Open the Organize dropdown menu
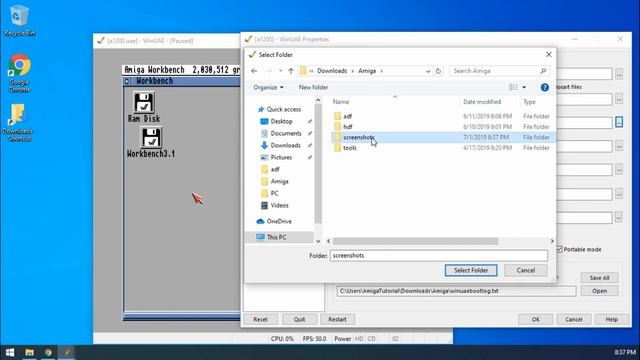This screenshot has width=640, height=360. point(268,87)
